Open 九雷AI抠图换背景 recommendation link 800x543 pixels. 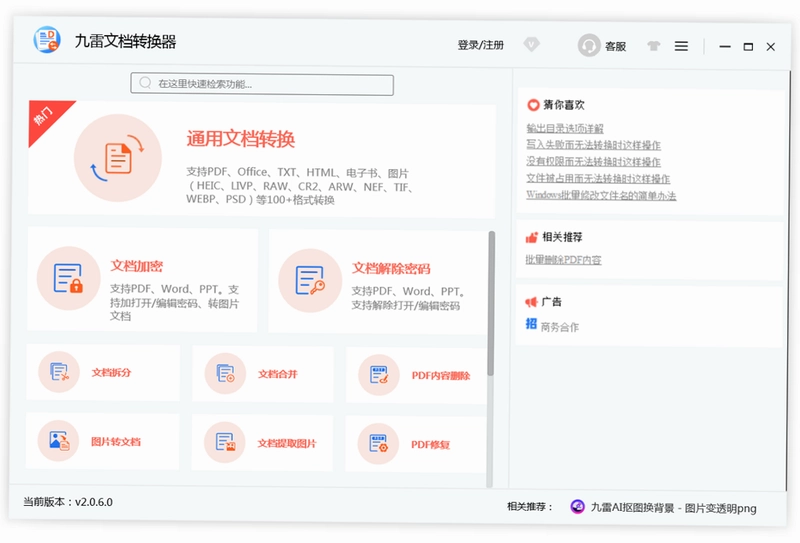(x=673, y=508)
